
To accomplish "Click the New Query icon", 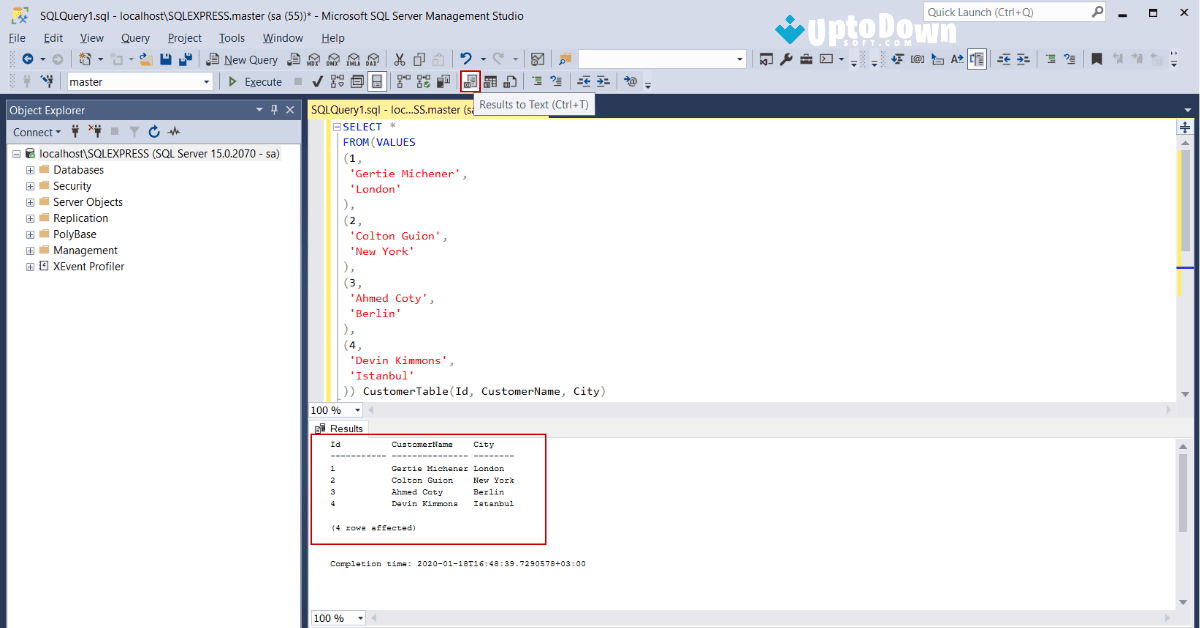I will click(242, 59).
